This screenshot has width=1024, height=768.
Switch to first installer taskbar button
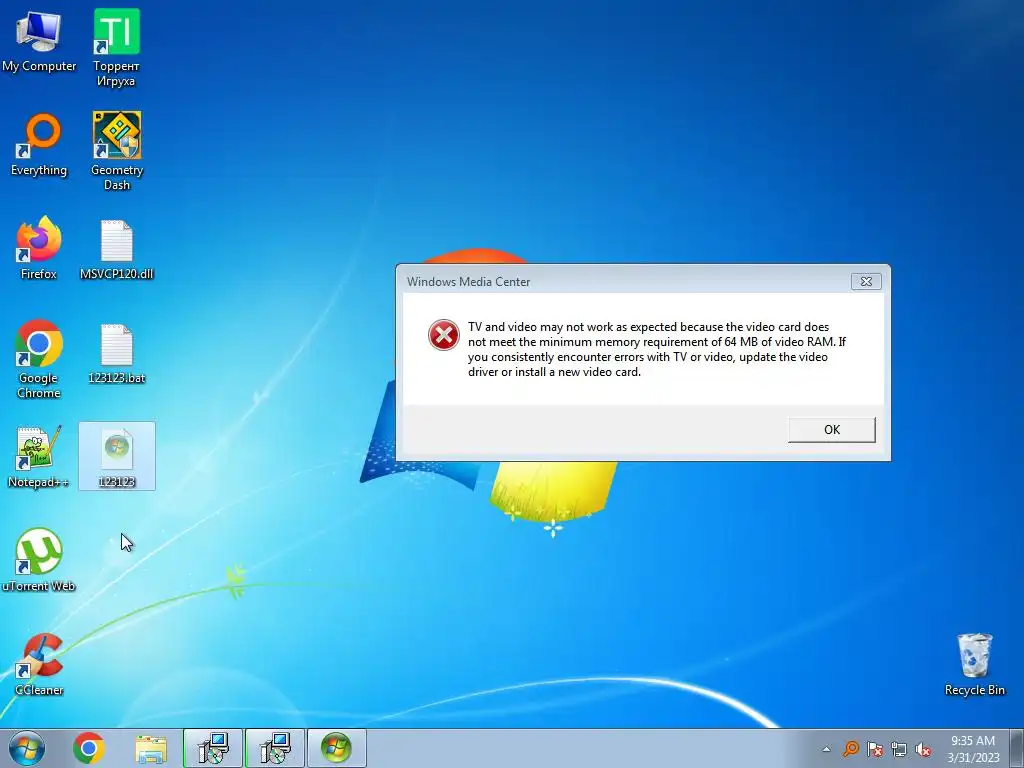pos(213,748)
